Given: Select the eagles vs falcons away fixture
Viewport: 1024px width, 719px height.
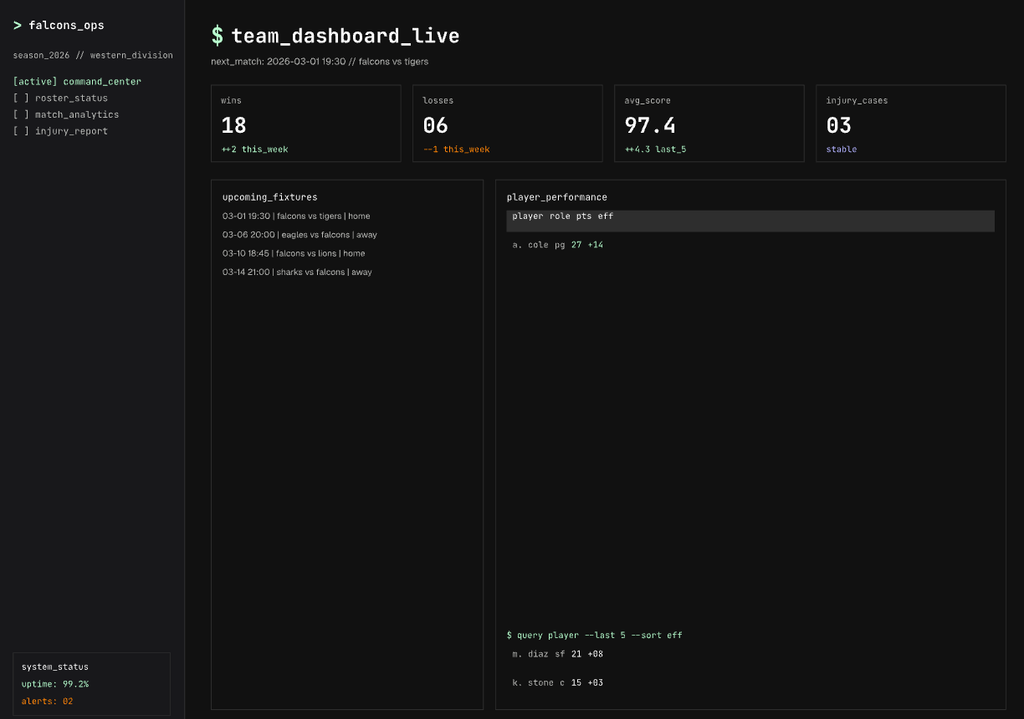Looking at the screenshot, I should click(300, 235).
